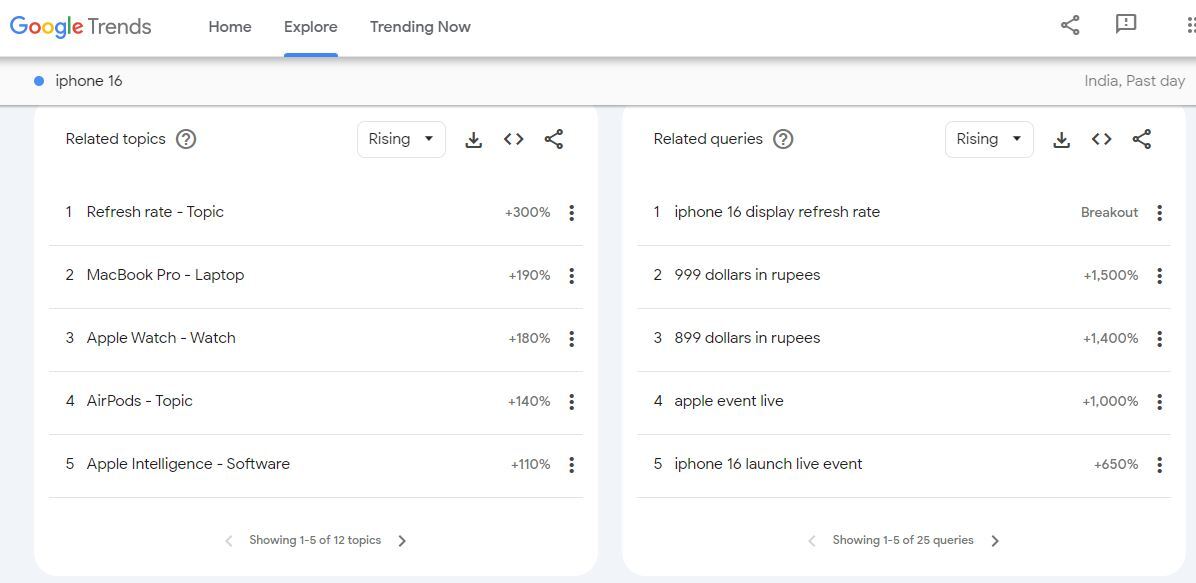Download Related queries data as CSV
1196x583 pixels.
(x=1062, y=140)
